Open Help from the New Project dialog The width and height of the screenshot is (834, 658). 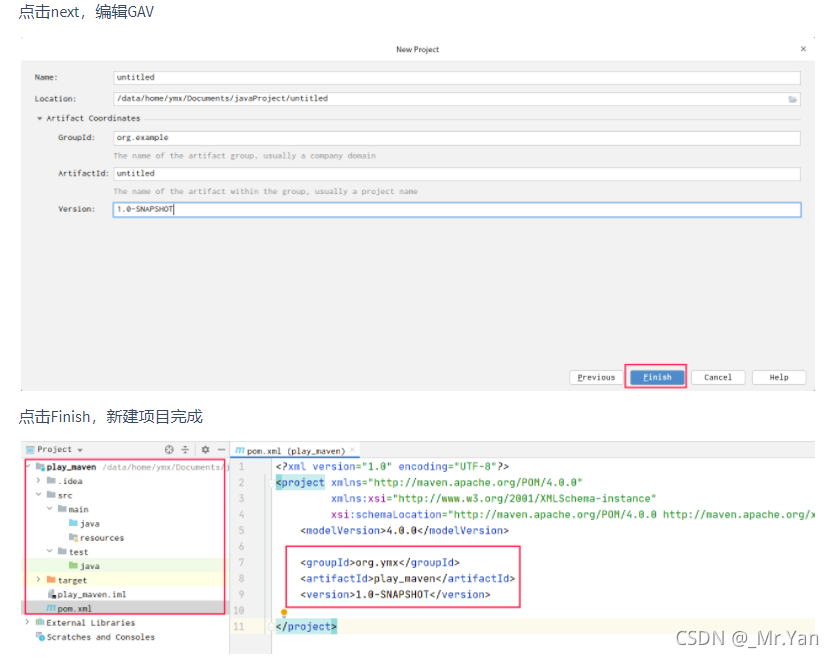(779, 377)
